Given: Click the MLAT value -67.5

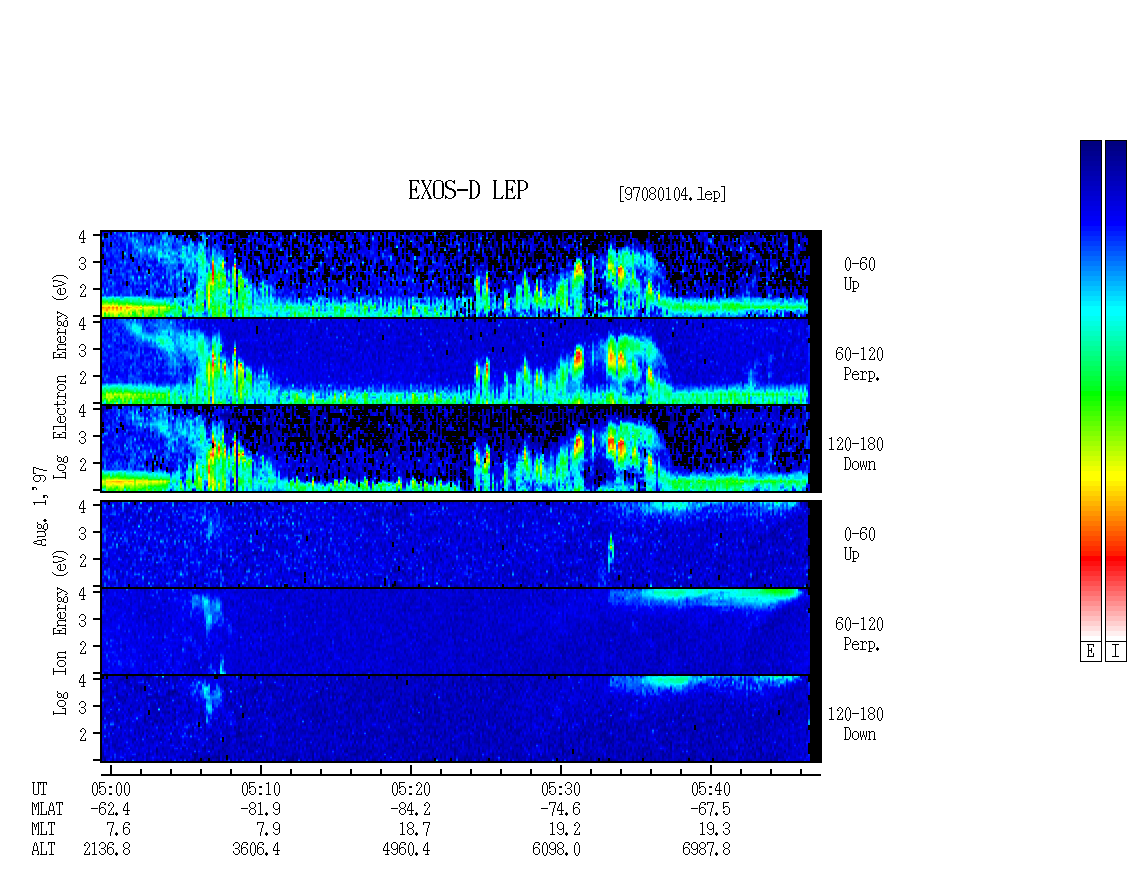Looking at the screenshot, I should tap(710, 809).
